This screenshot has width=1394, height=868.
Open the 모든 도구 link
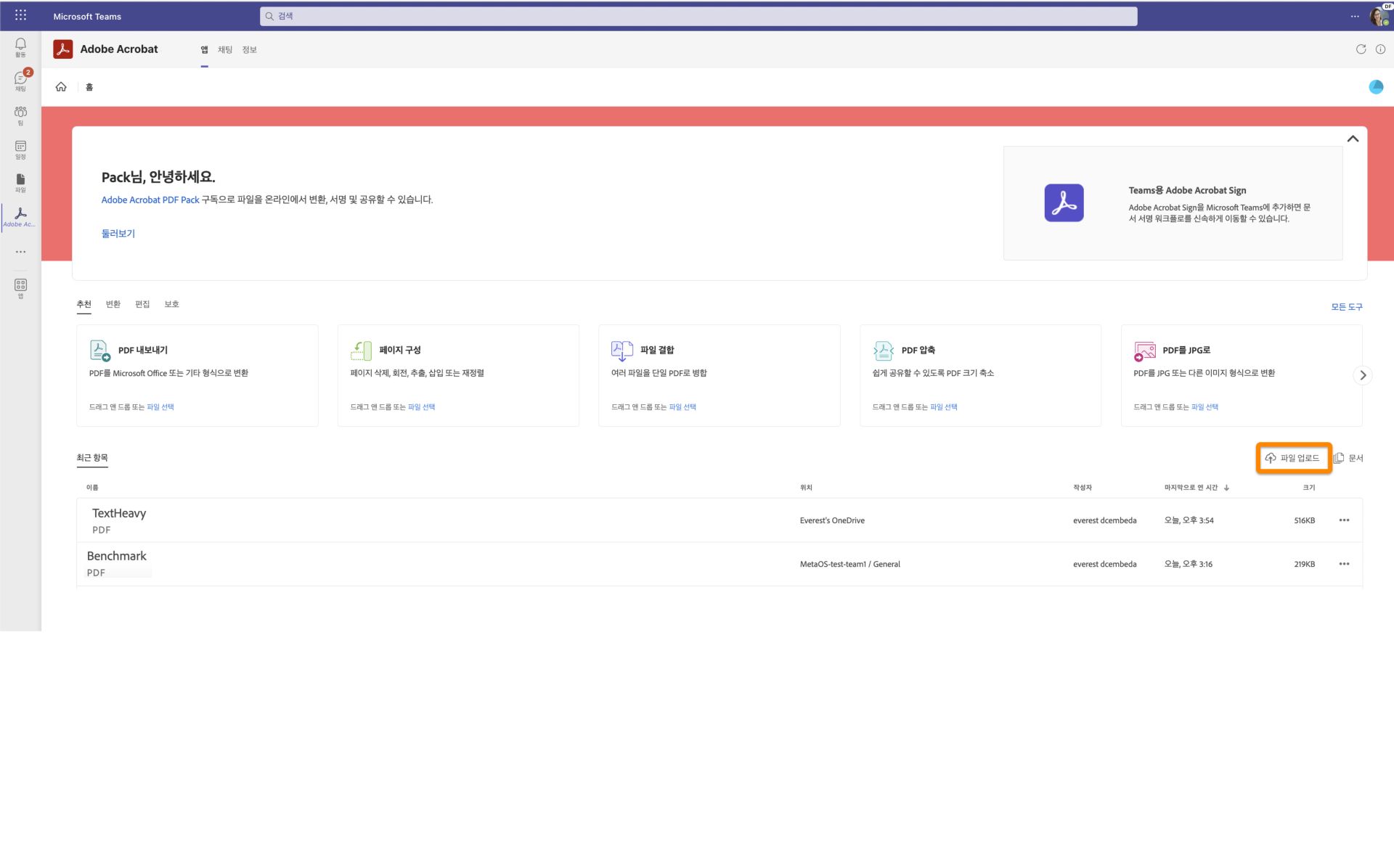pos(1347,307)
